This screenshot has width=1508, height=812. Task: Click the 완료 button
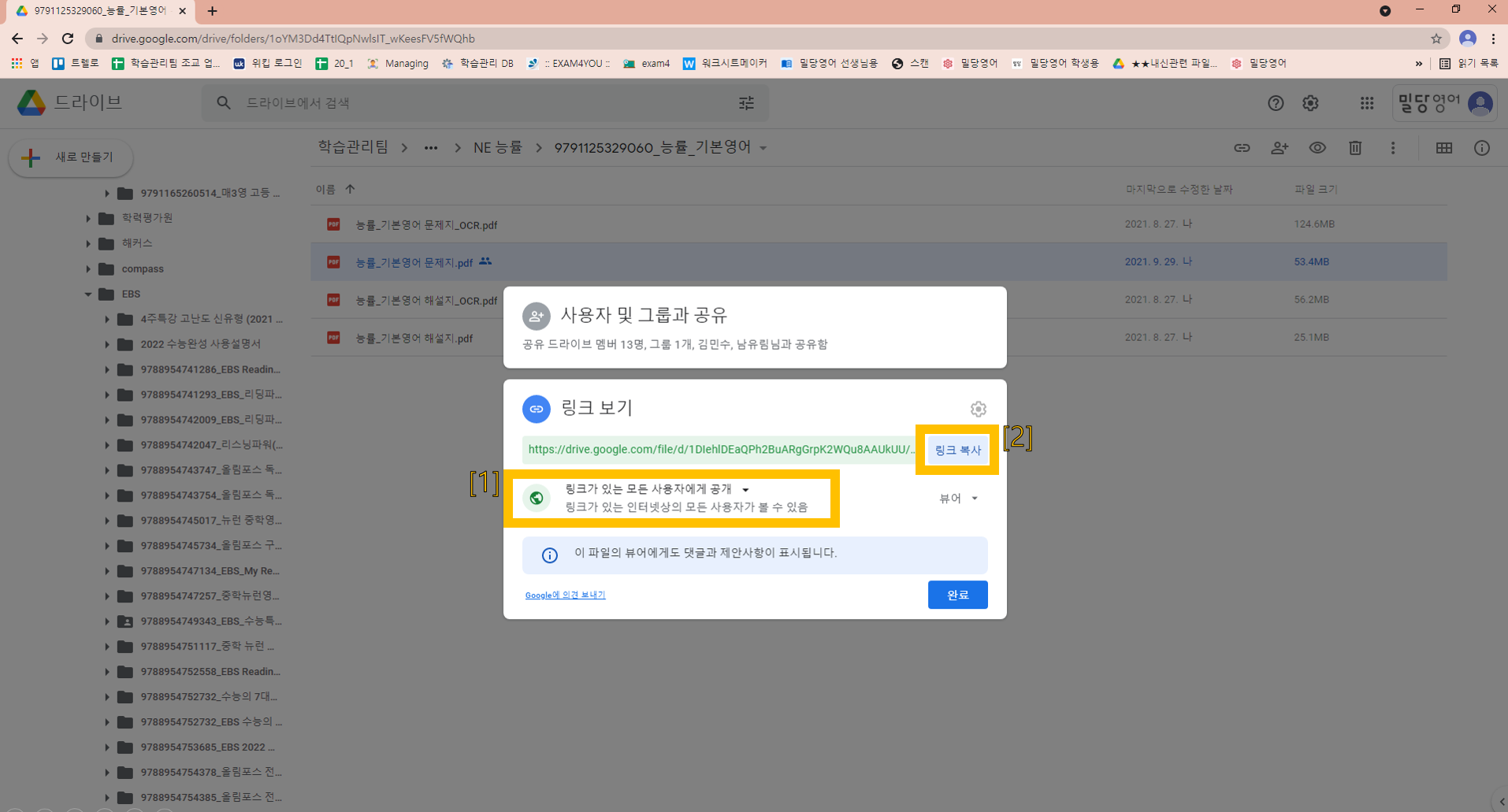957,595
